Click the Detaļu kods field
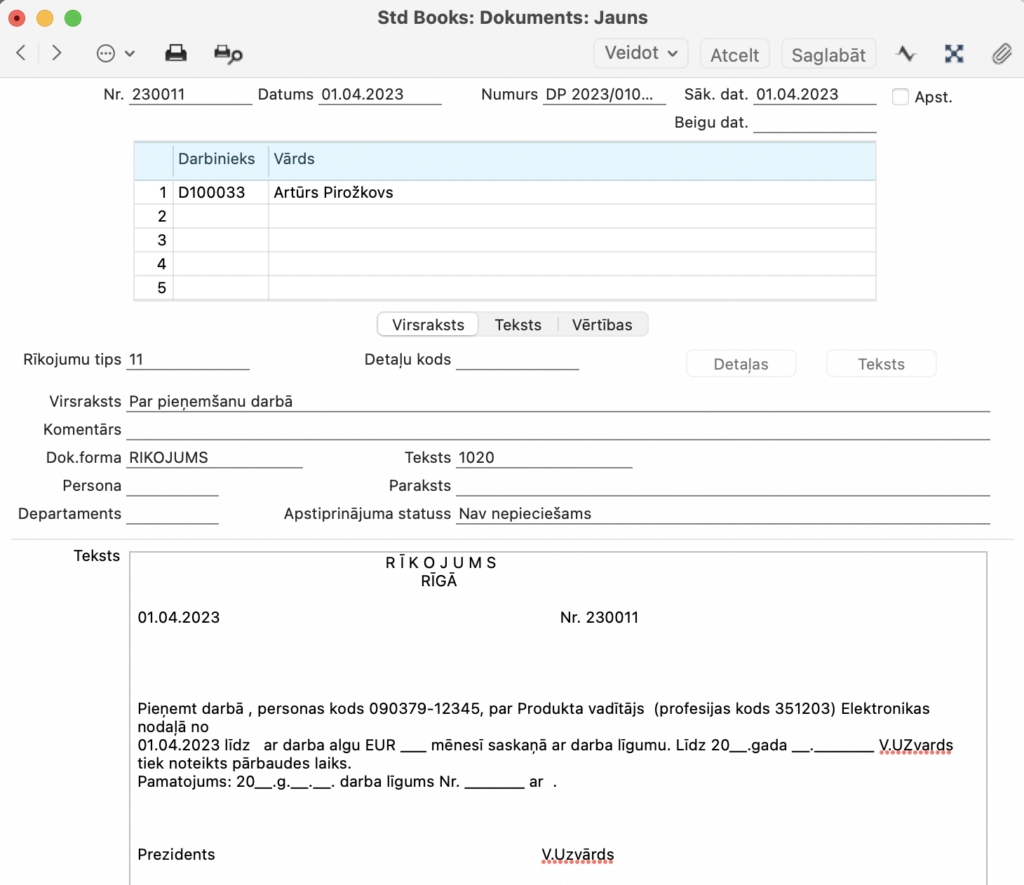This screenshot has height=885, width=1024. click(x=517, y=360)
